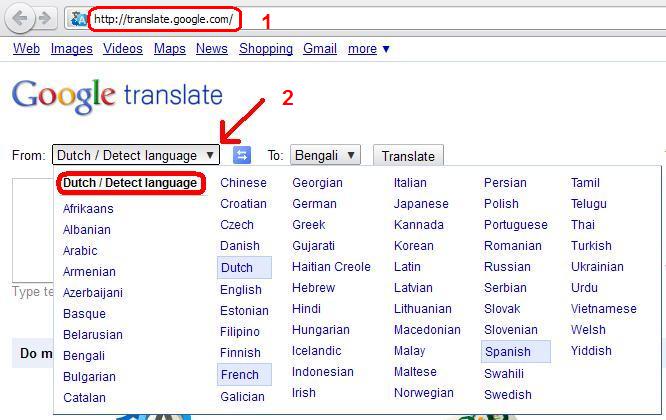Choose Basque language
The image size is (666, 420).
point(84,314)
